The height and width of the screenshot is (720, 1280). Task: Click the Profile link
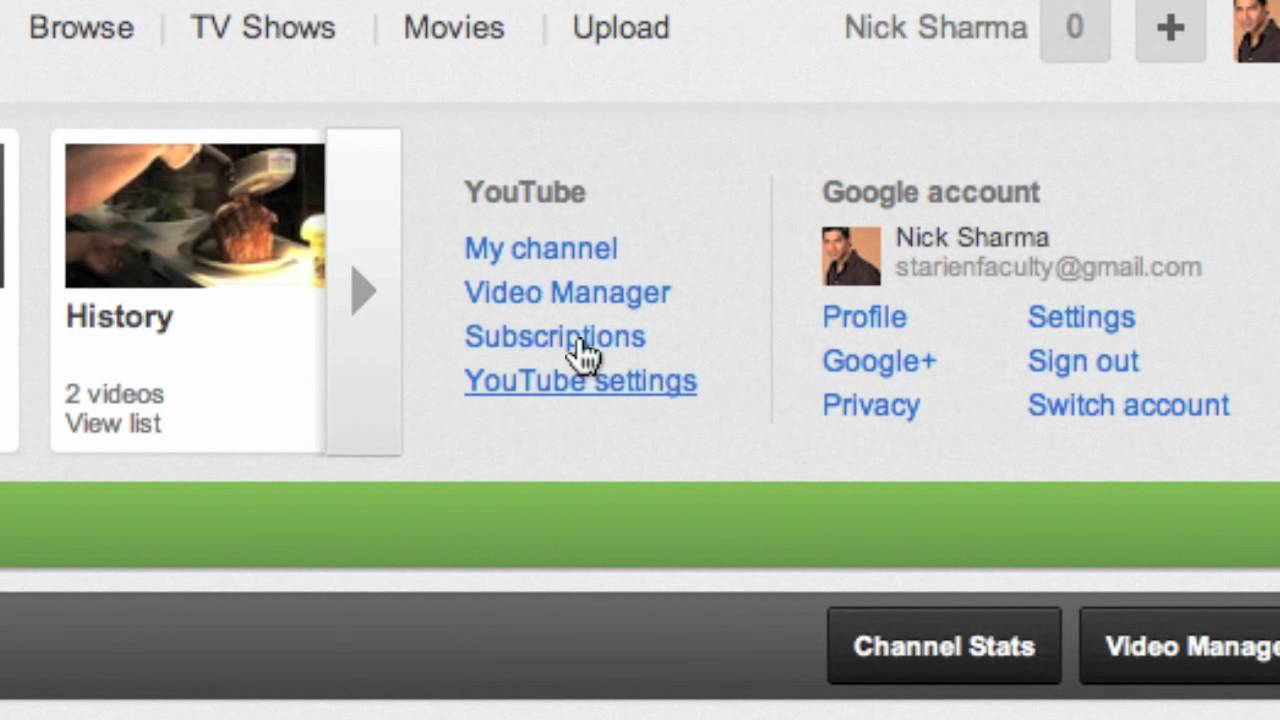[x=864, y=317]
